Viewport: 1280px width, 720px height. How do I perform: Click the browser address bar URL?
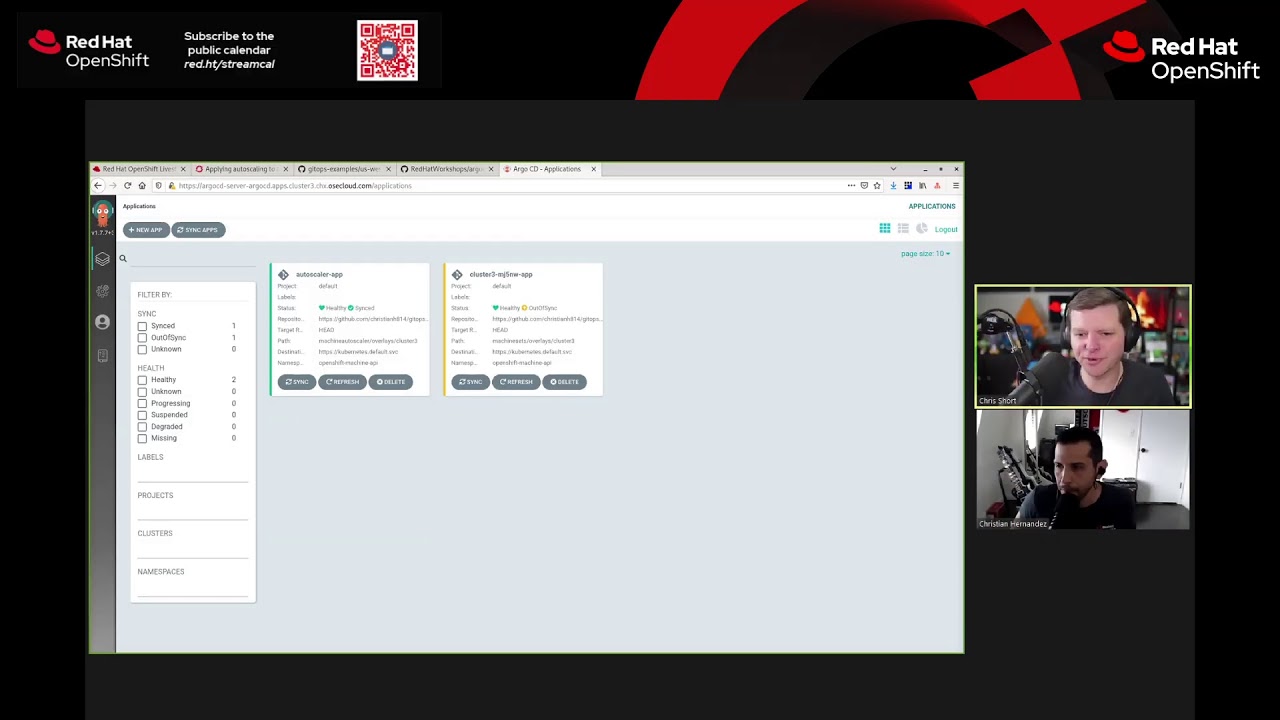[x=295, y=186]
